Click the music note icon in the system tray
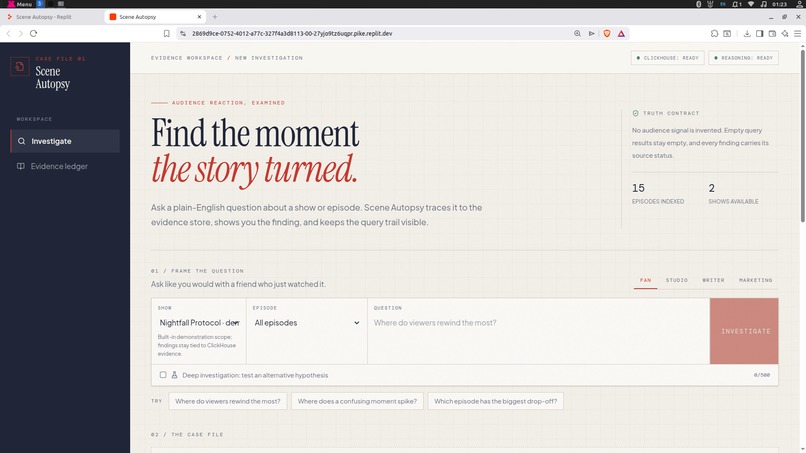The width and height of the screenshot is (806, 453). [763, 4]
